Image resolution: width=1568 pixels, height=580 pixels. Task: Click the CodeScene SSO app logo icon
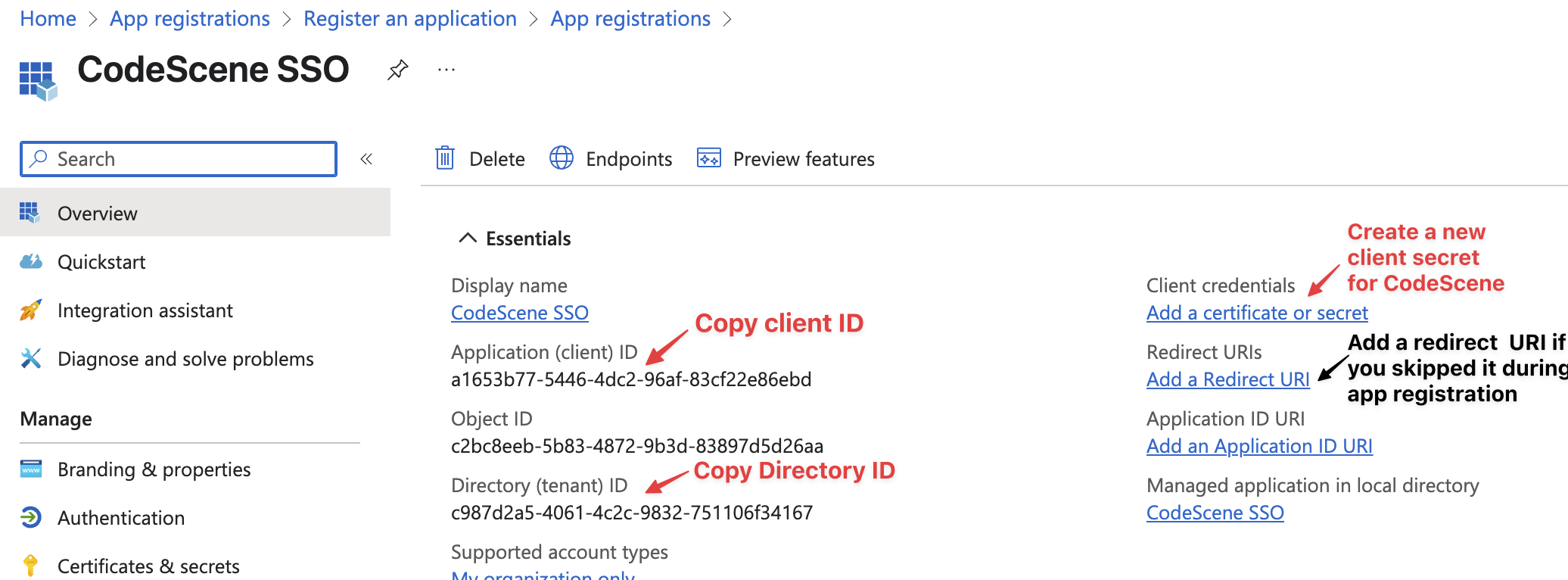click(x=38, y=81)
